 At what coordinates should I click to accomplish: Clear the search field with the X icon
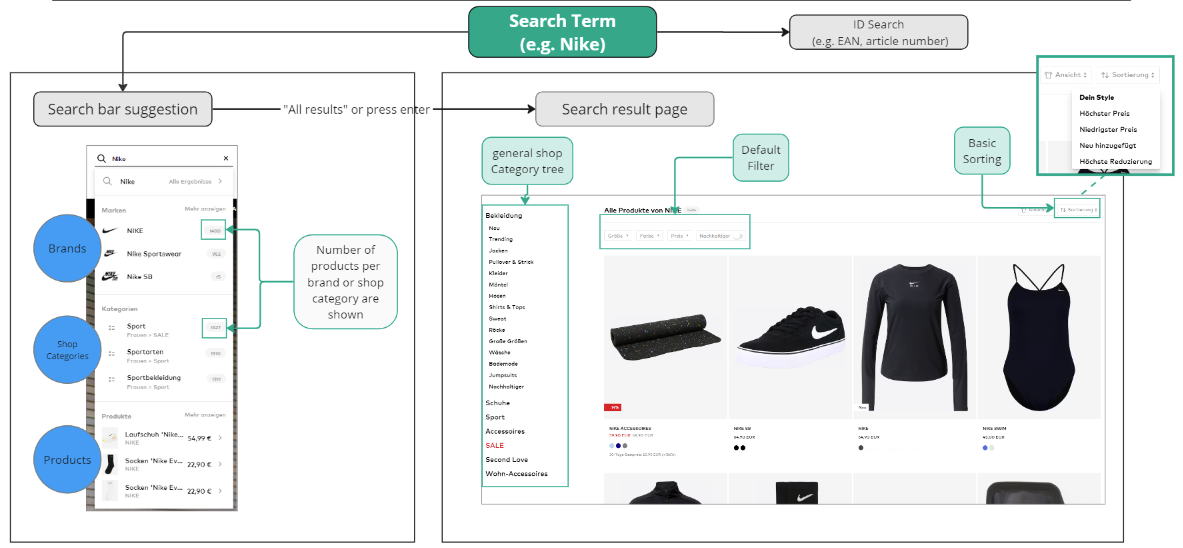point(225,158)
